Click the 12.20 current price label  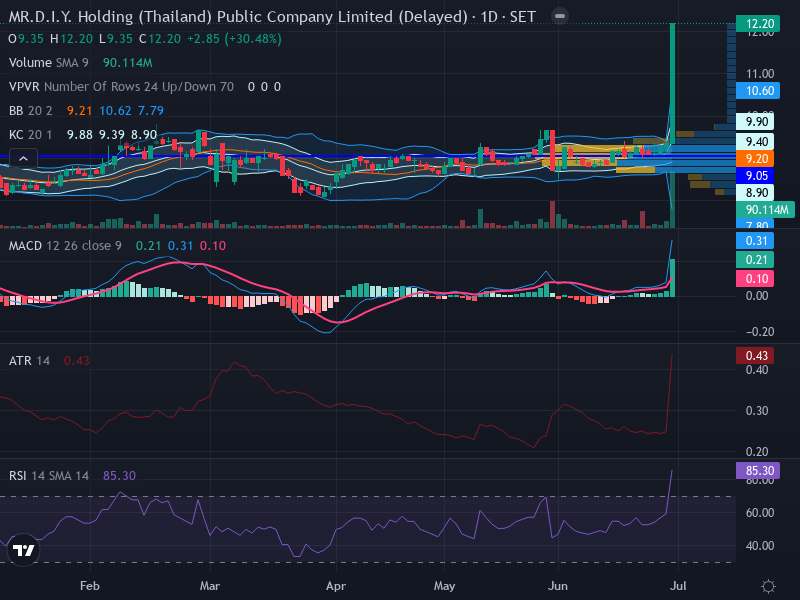[x=758, y=24]
